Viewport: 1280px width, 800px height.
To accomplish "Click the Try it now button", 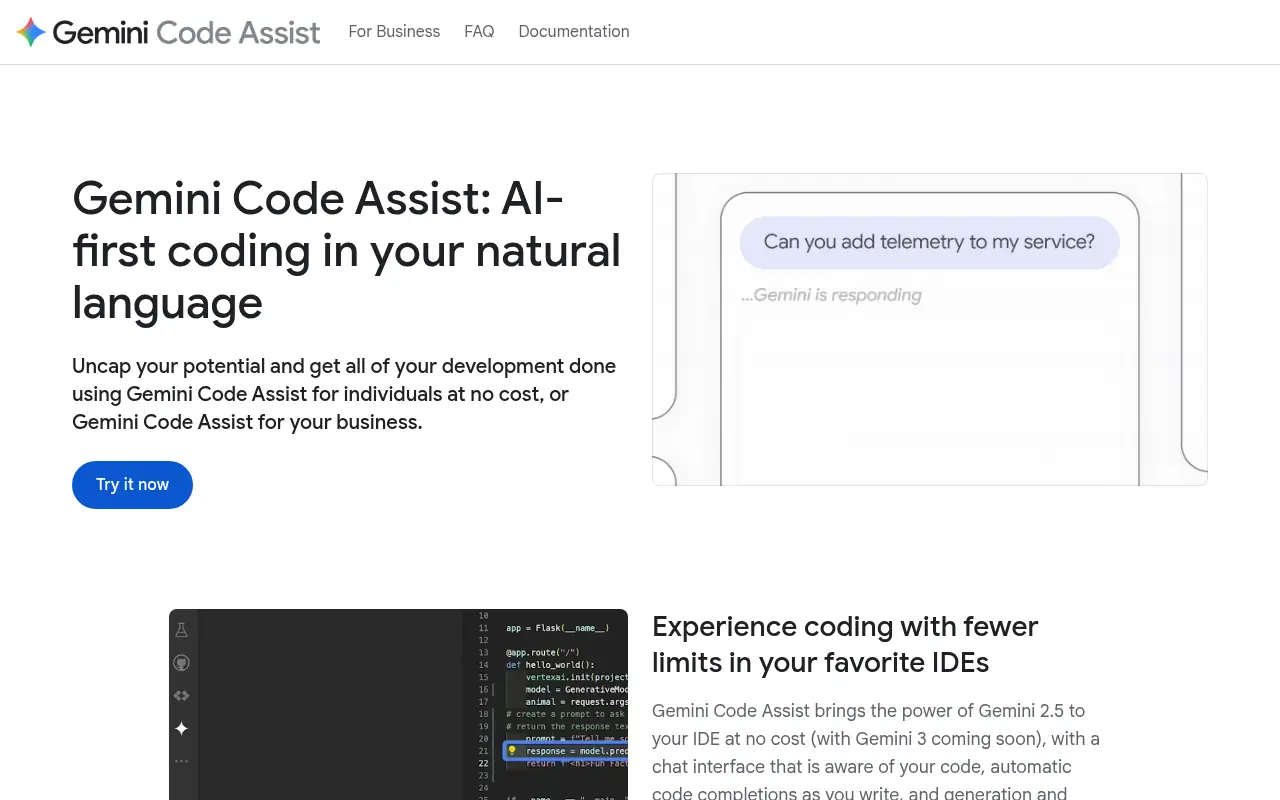I will [132, 485].
